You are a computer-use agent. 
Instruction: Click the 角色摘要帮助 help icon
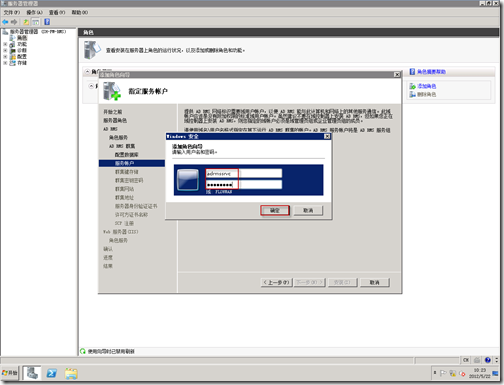412,72
